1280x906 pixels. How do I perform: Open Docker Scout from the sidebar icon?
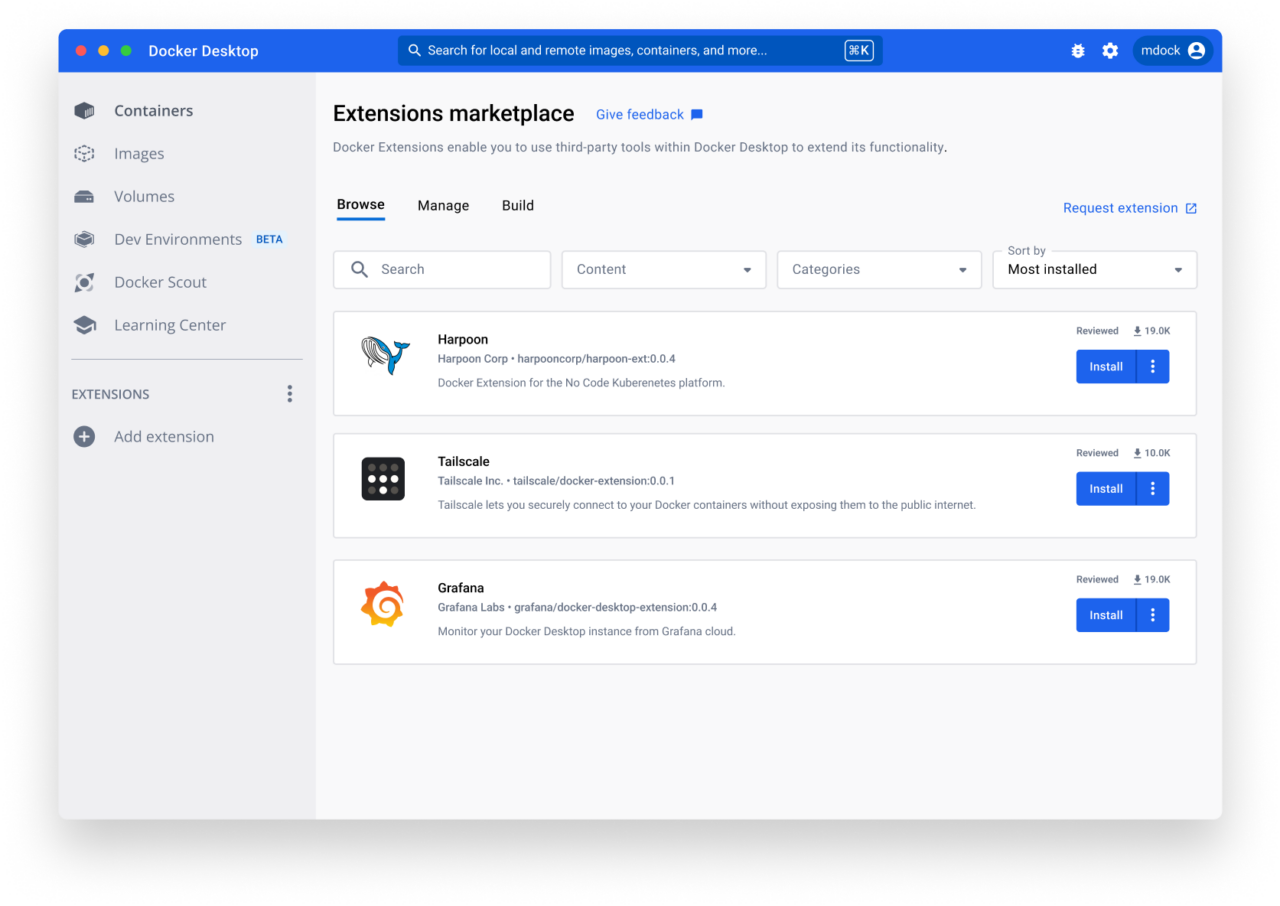coord(85,283)
